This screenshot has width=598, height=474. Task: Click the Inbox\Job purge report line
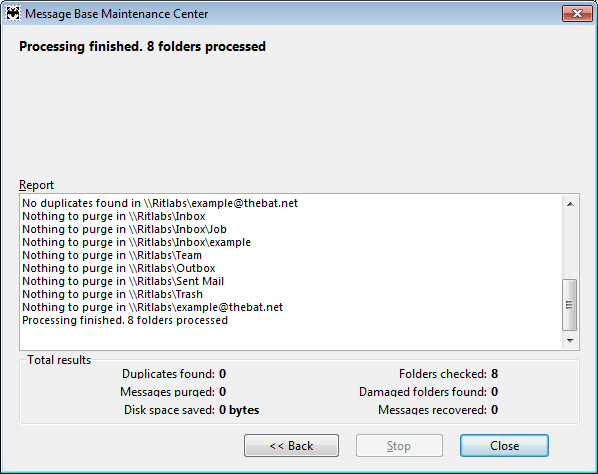[124, 229]
